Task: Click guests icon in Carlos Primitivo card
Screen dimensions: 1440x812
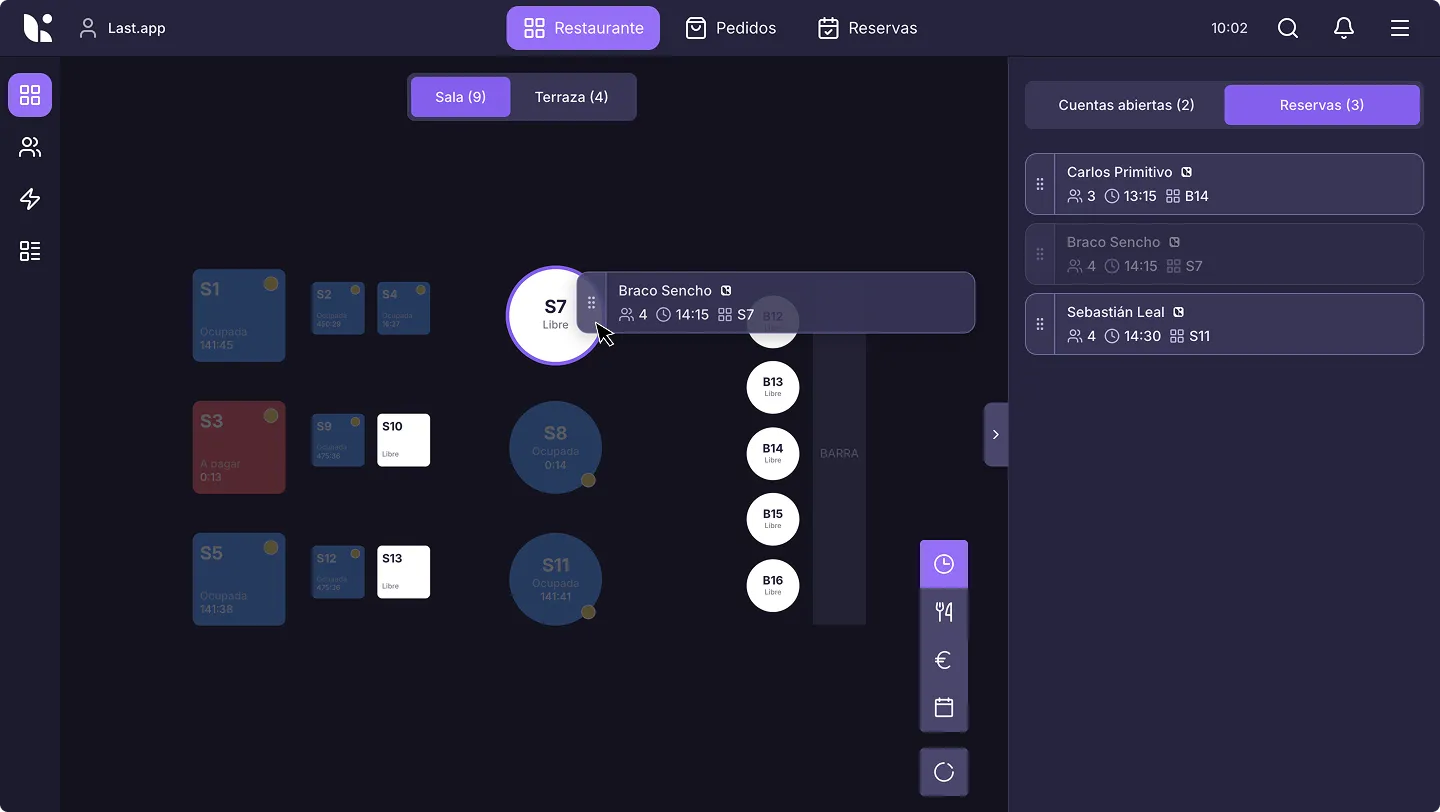Action: click(1075, 196)
